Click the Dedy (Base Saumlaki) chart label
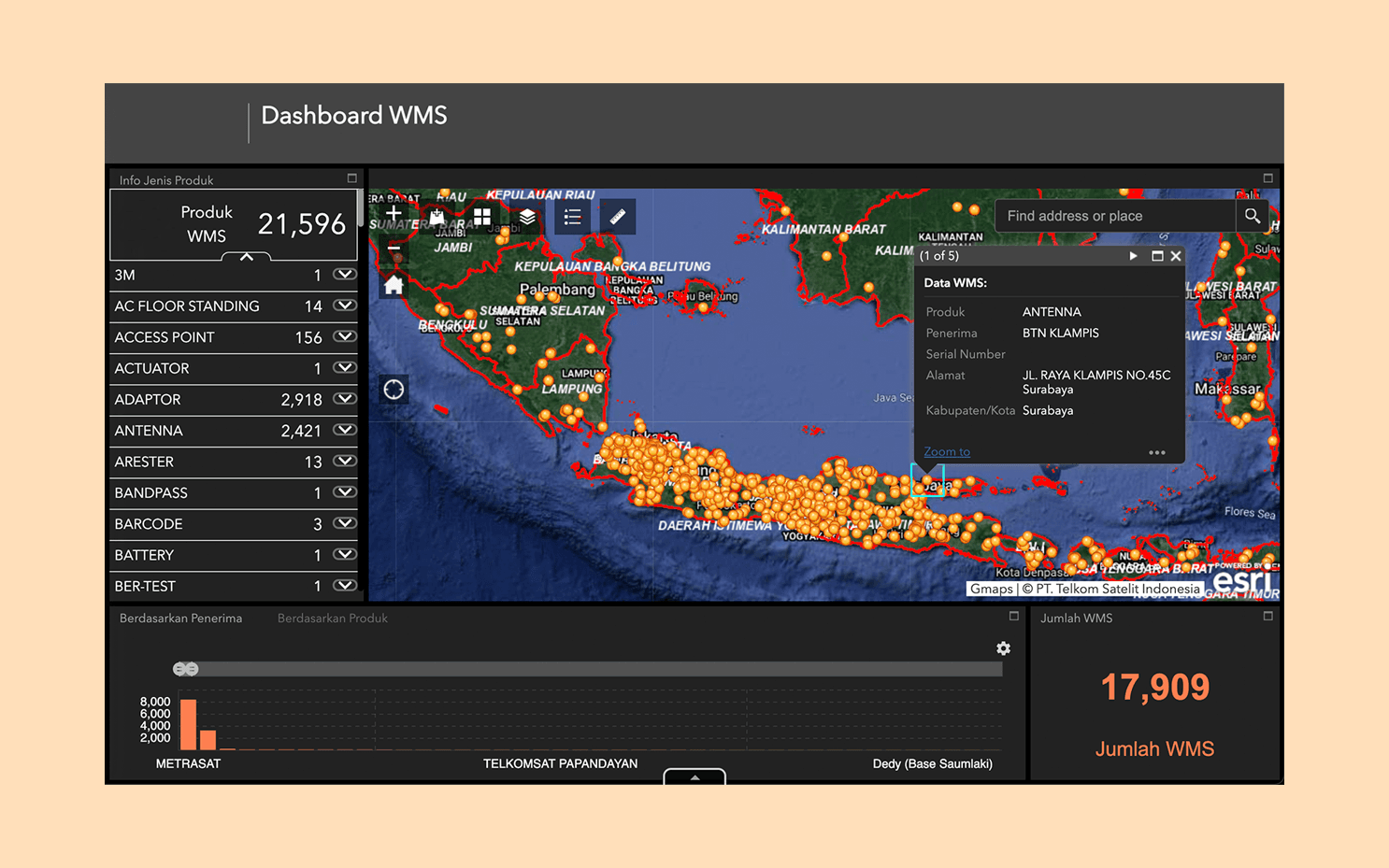The width and height of the screenshot is (1389, 868). pos(933,763)
